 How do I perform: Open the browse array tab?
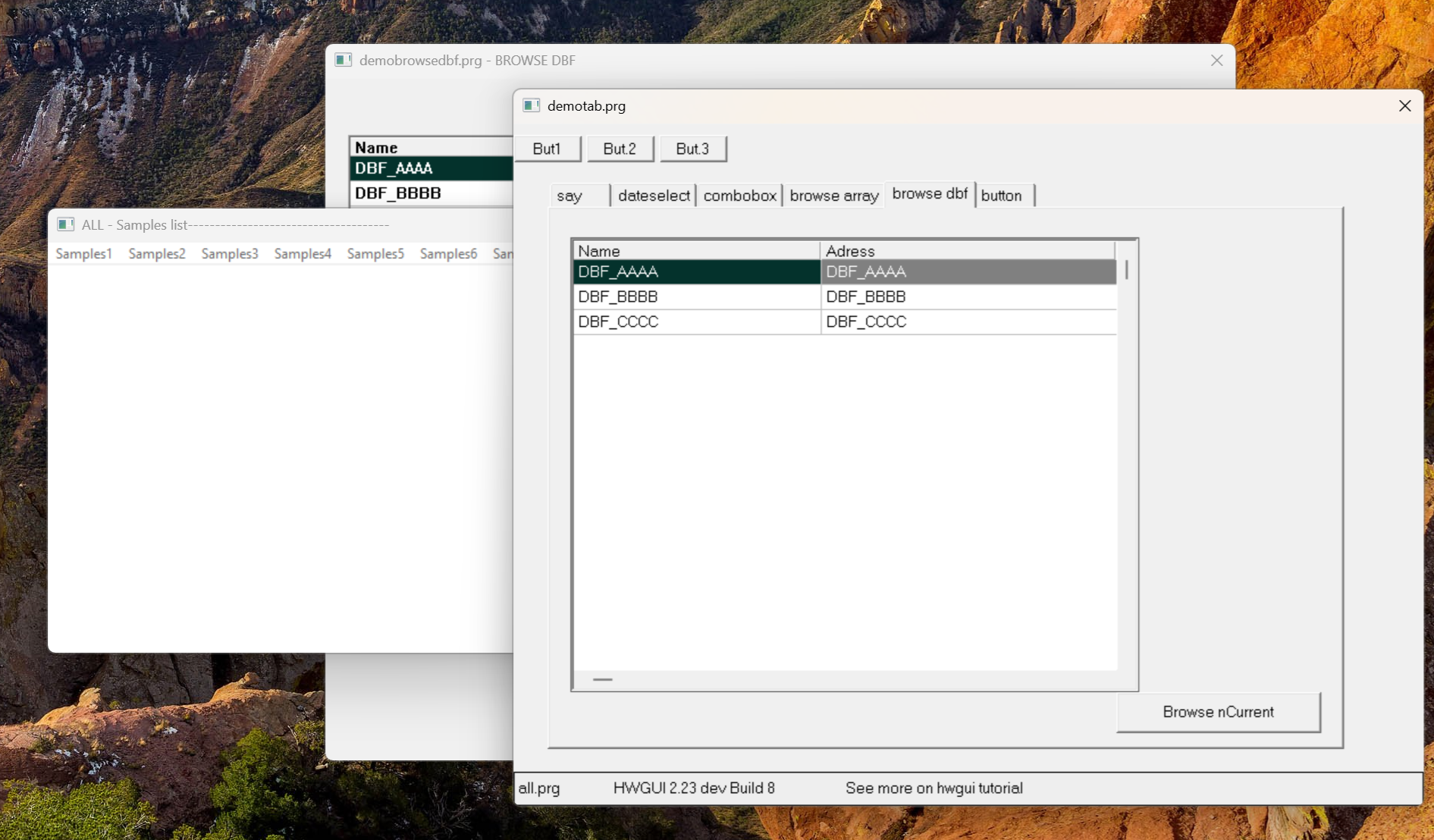tap(833, 196)
